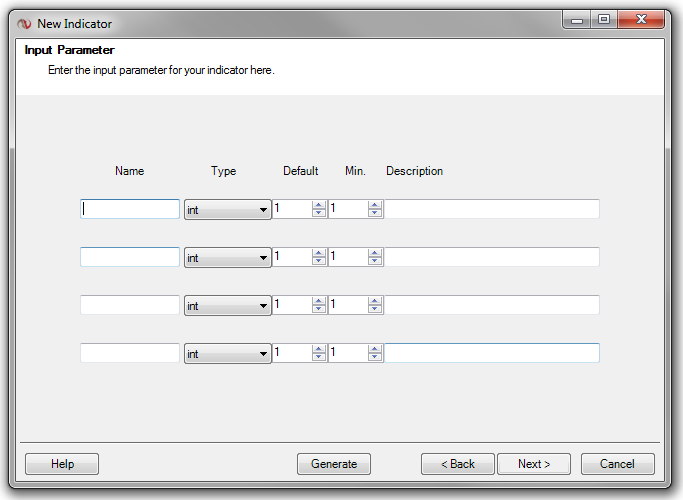
Task: Click third row Min number field
Action: pos(348,305)
